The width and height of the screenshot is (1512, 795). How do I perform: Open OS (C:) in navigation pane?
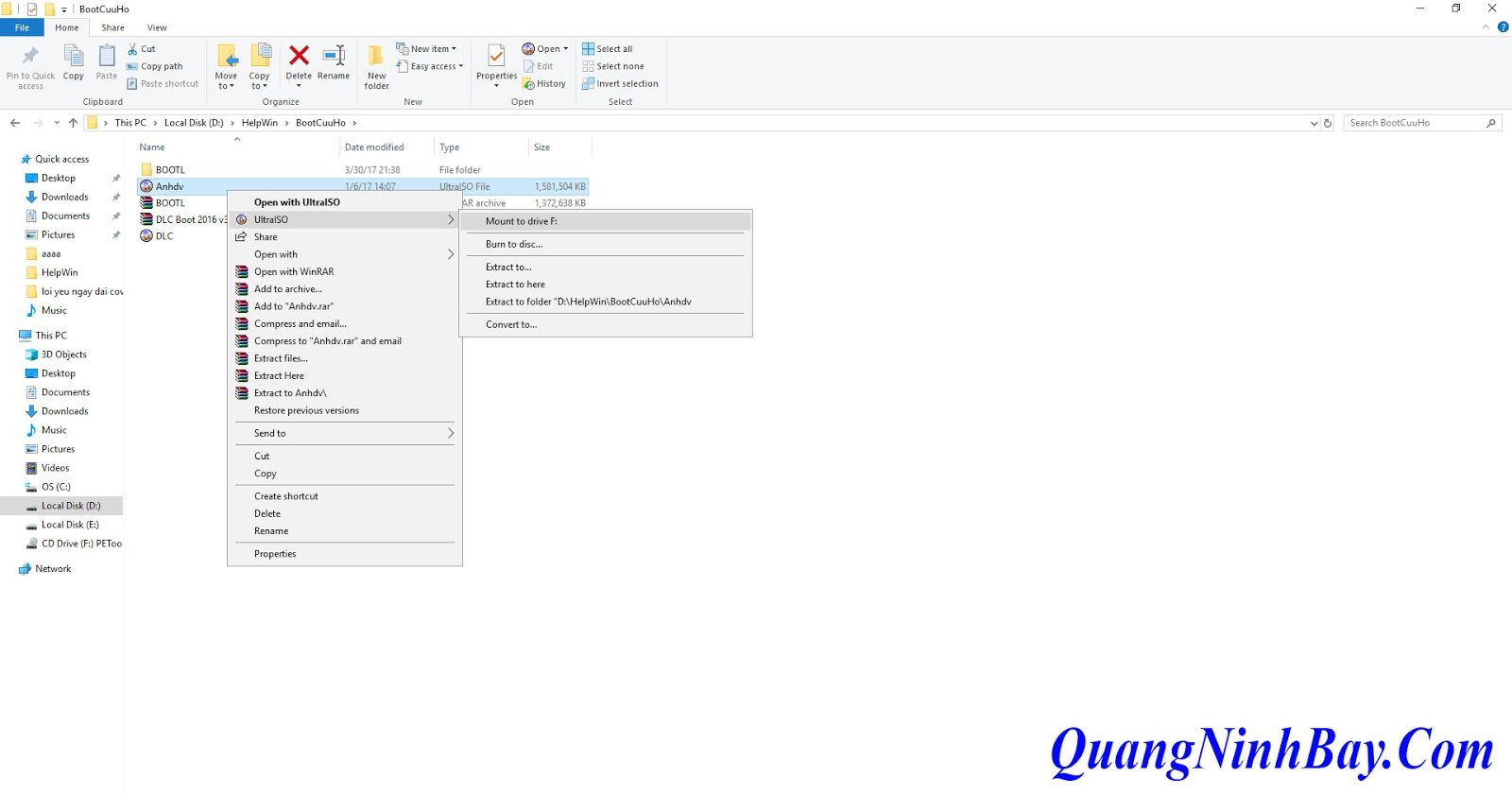(56, 487)
